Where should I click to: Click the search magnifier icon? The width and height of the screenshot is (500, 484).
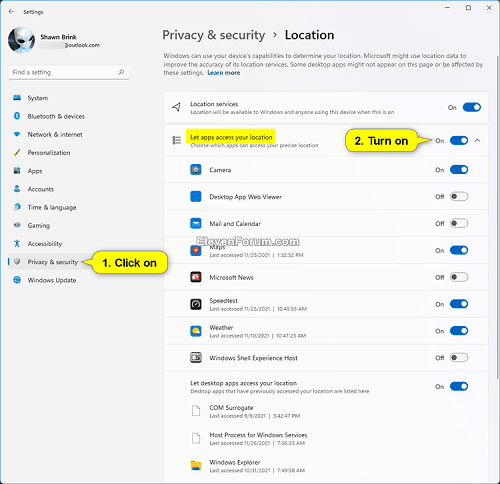tap(121, 72)
